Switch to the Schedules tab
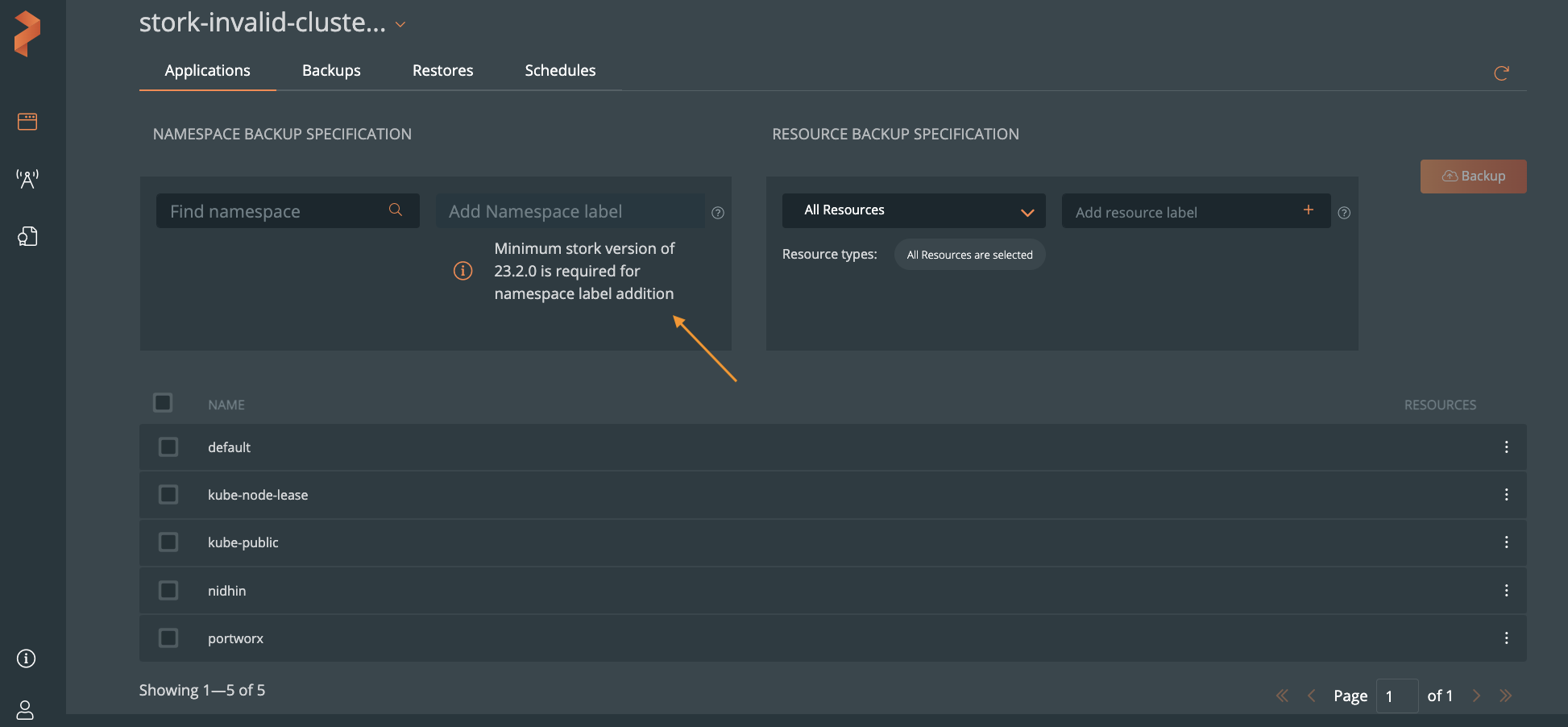This screenshot has width=1568, height=727. click(x=560, y=71)
